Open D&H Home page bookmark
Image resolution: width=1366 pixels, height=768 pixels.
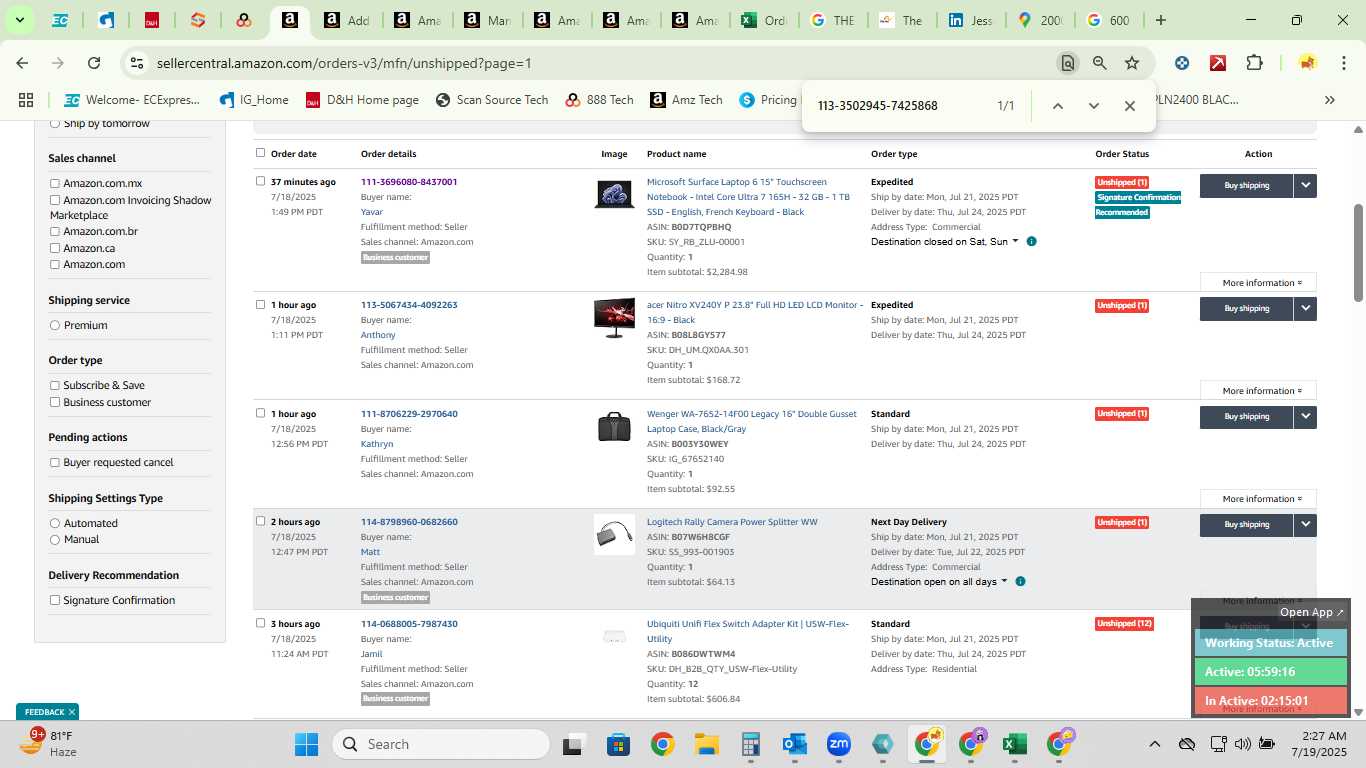point(362,100)
